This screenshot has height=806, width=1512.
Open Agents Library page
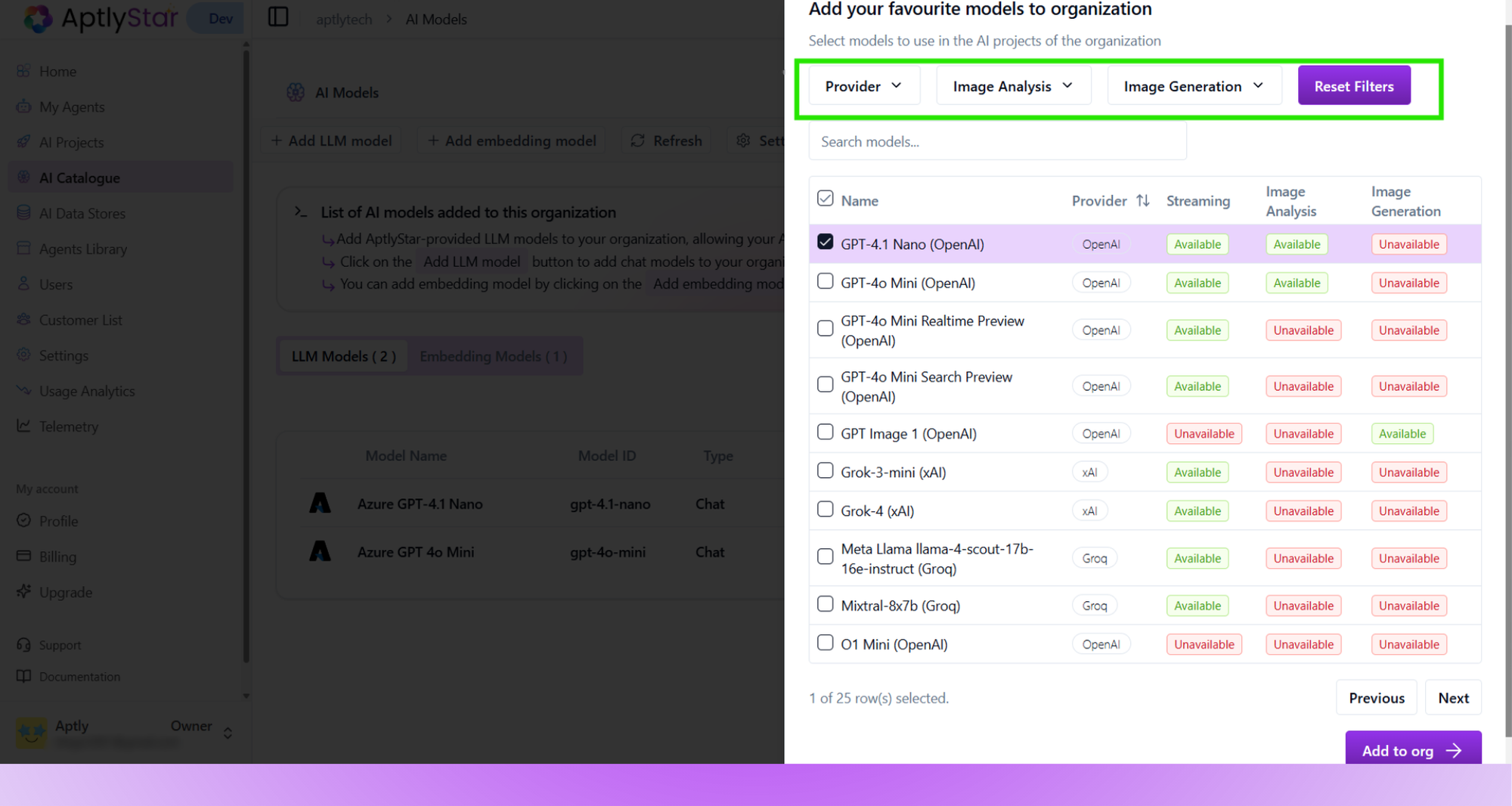tap(83, 249)
